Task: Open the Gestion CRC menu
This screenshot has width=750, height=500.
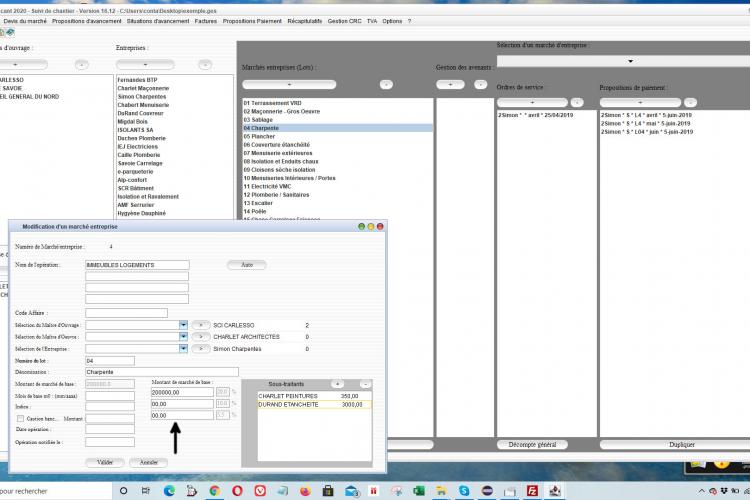Action: [x=344, y=21]
